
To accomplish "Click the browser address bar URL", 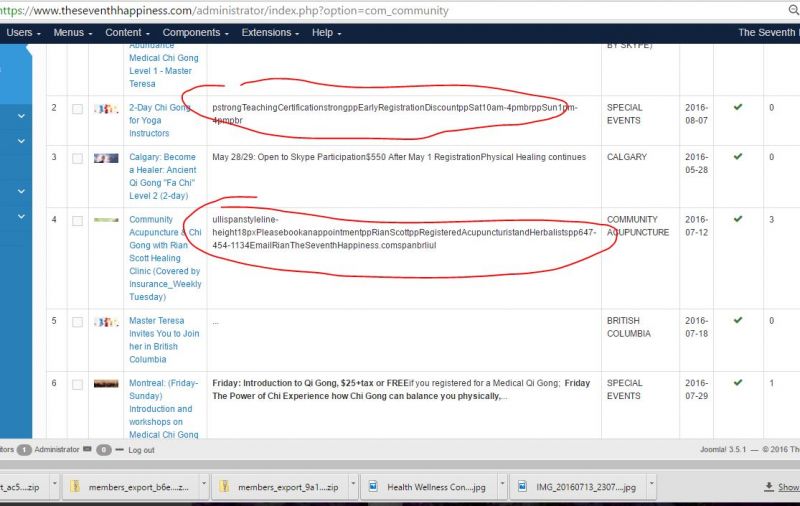I will pos(224,10).
